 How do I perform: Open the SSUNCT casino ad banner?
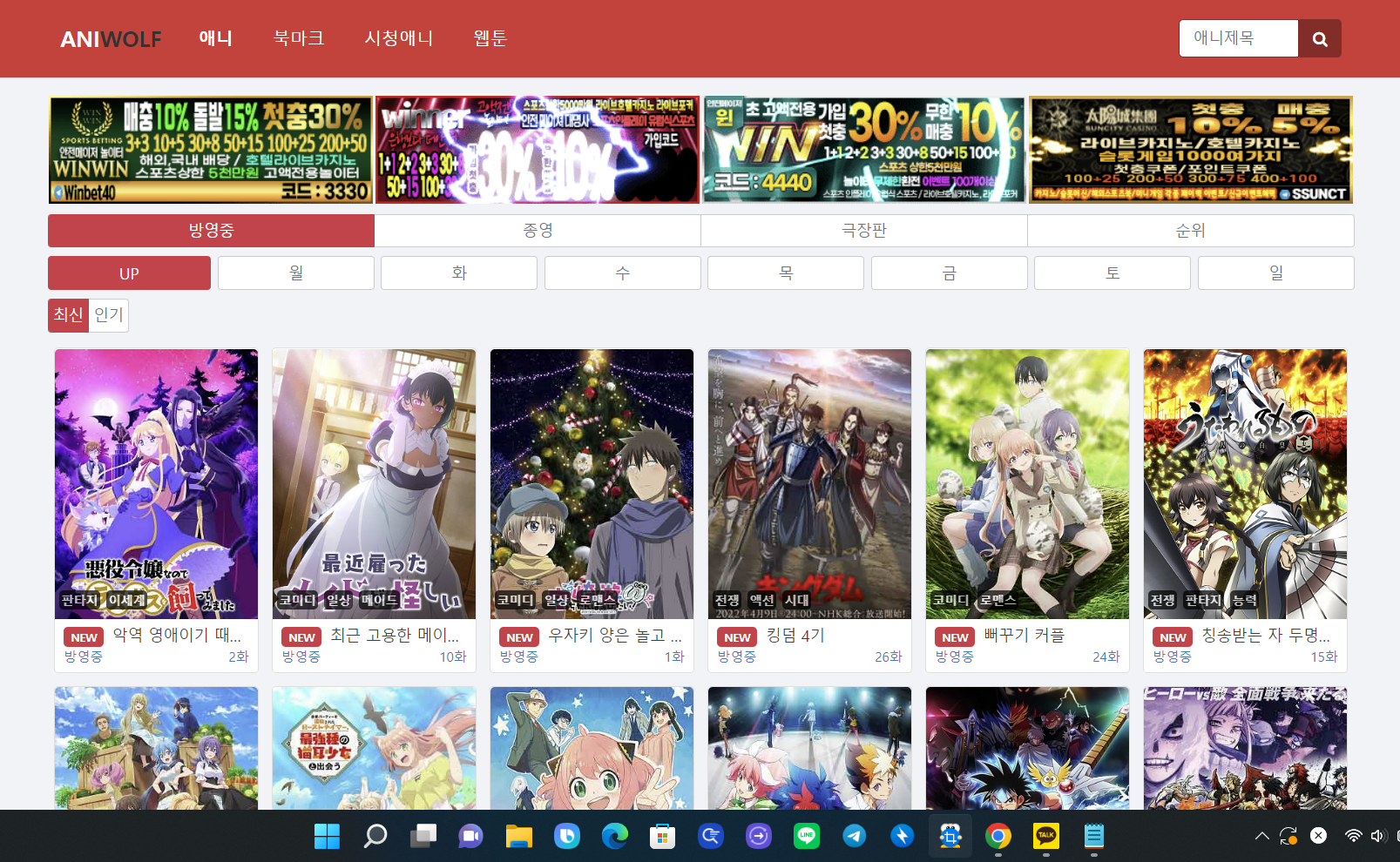pyautogui.click(x=1191, y=150)
